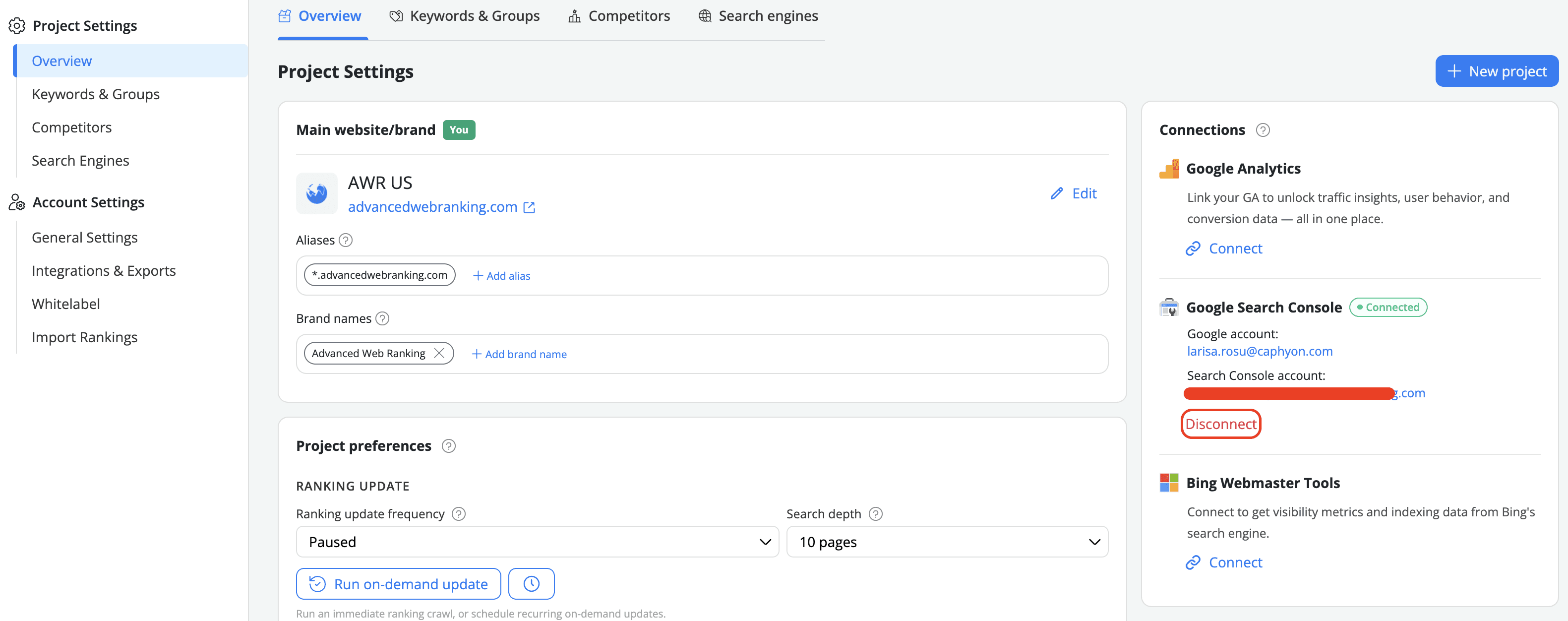The width and height of the screenshot is (1568, 621).
Task: Open the Search depth 10 pages dropdown
Action: click(947, 542)
